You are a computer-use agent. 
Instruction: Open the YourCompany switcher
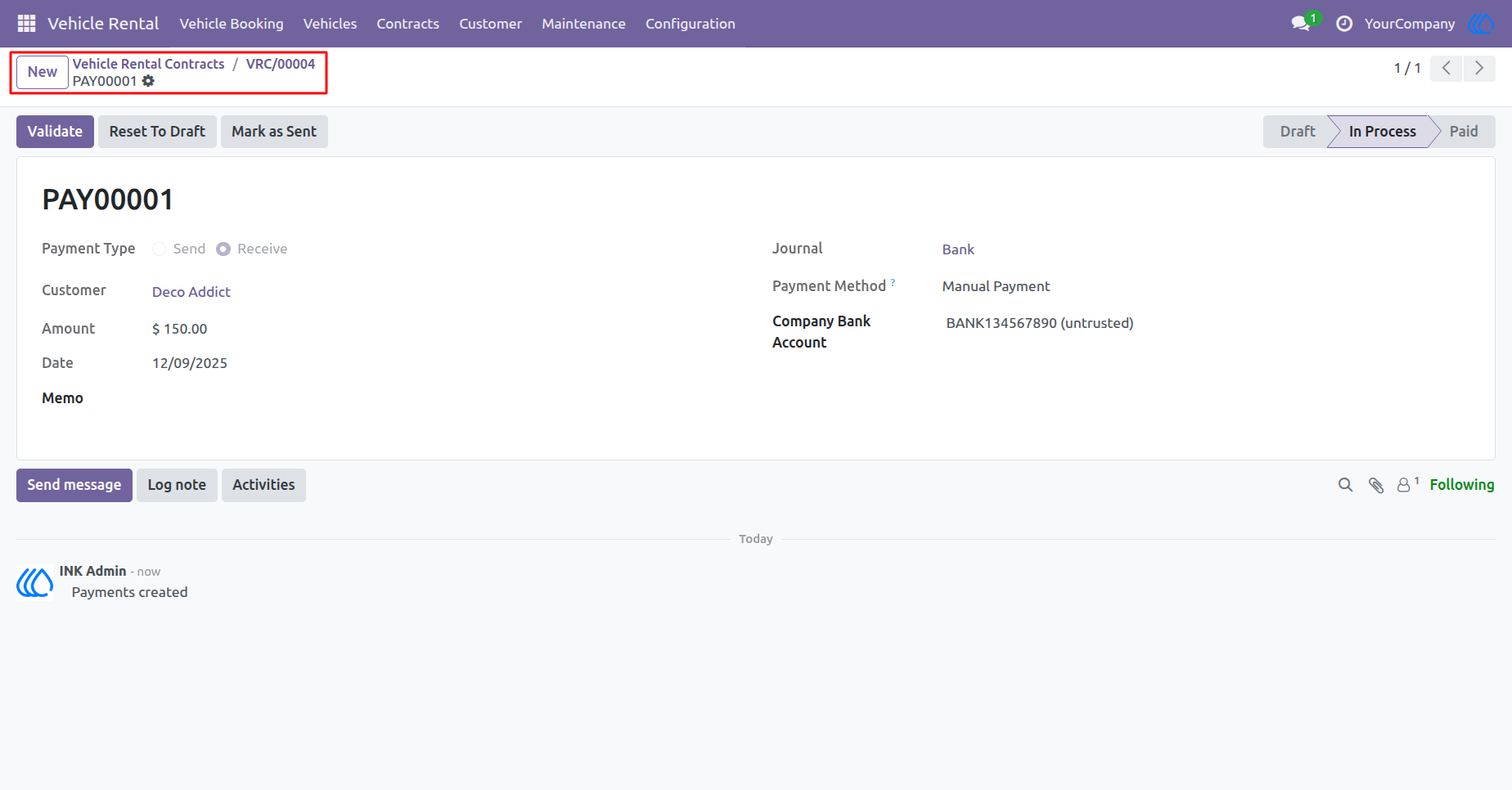(x=1410, y=24)
